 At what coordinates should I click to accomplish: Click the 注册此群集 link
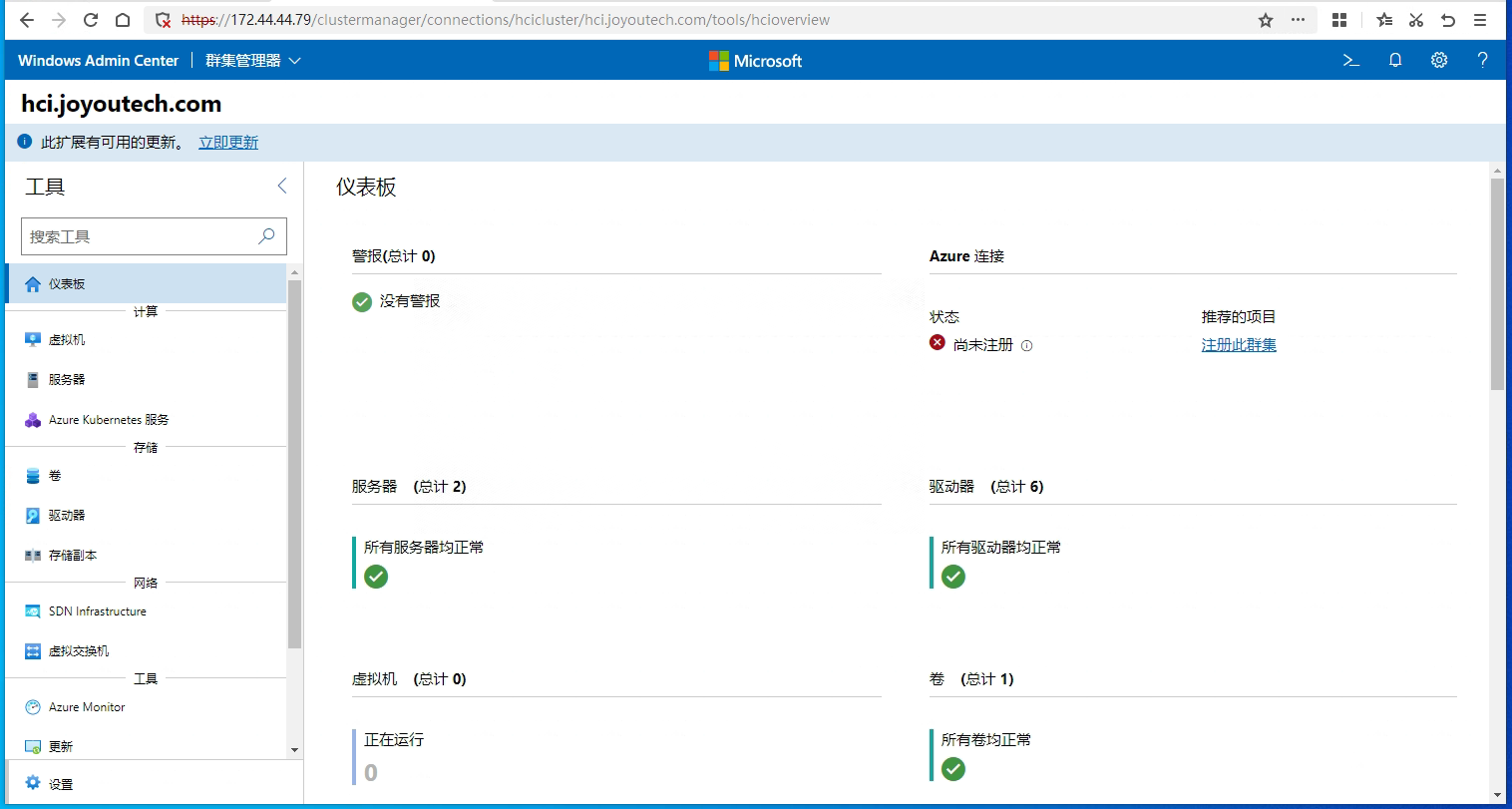tap(1239, 345)
